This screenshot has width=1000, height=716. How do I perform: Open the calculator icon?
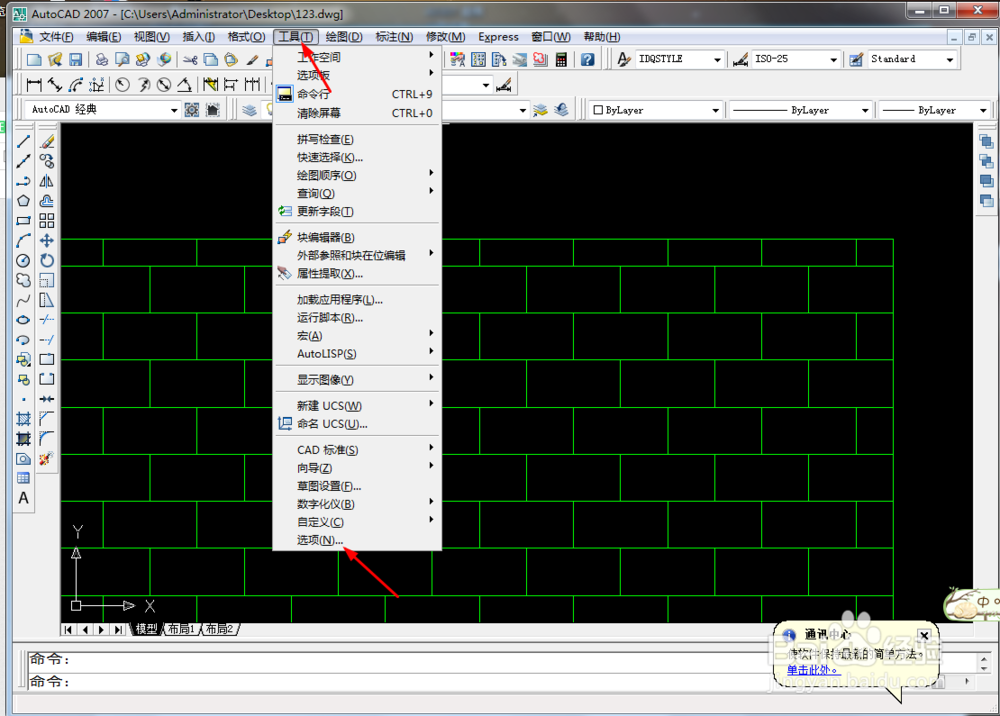pyautogui.click(x=561, y=59)
